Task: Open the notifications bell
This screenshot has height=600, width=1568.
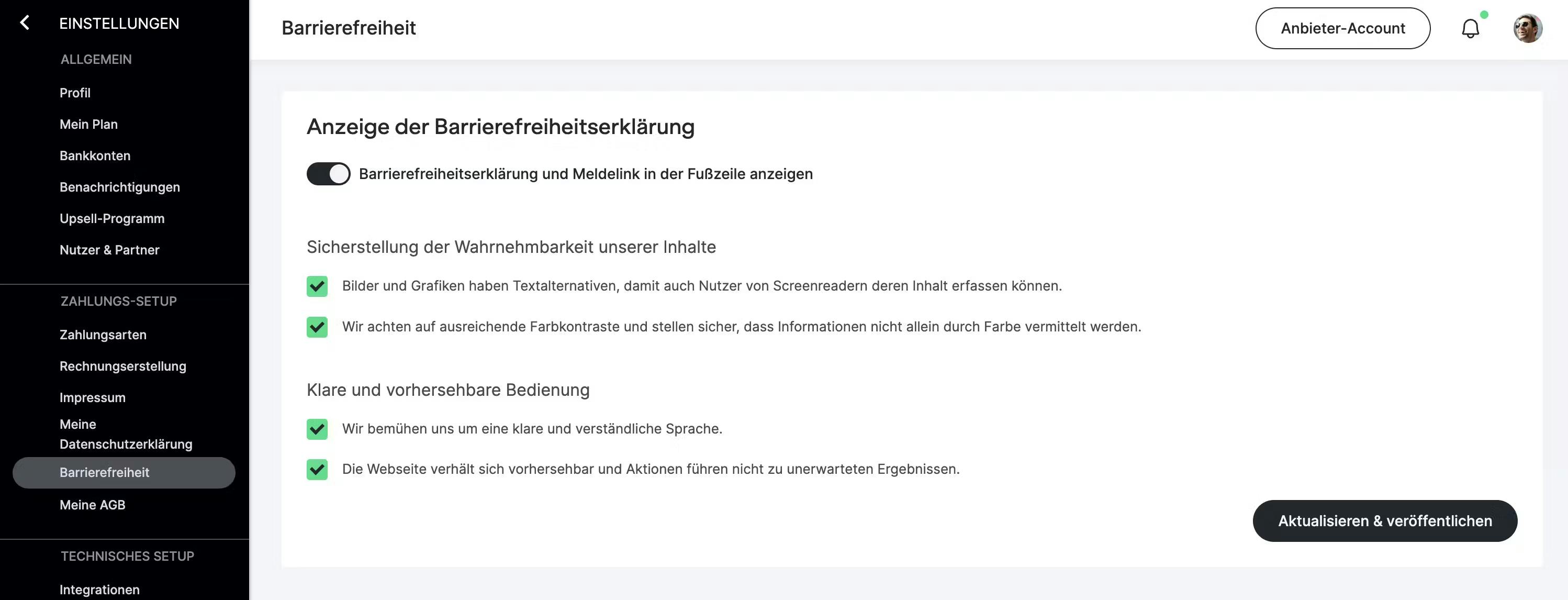Action: point(1470,28)
